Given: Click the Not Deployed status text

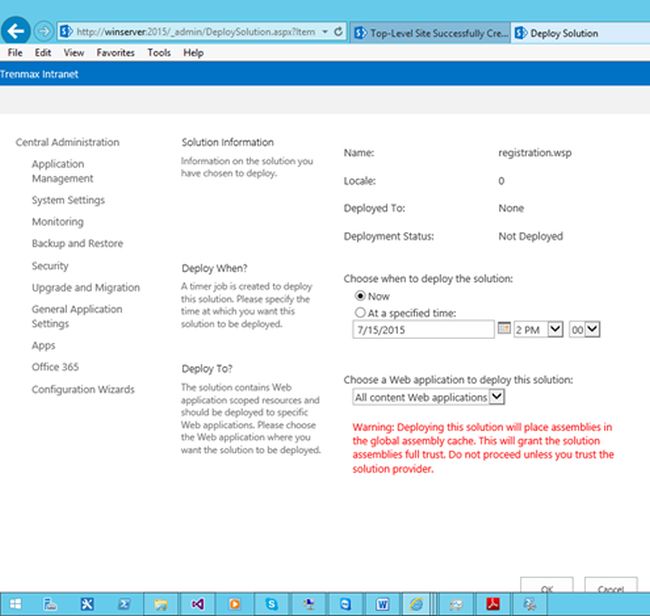Looking at the screenshot, I should click(531, 236).
